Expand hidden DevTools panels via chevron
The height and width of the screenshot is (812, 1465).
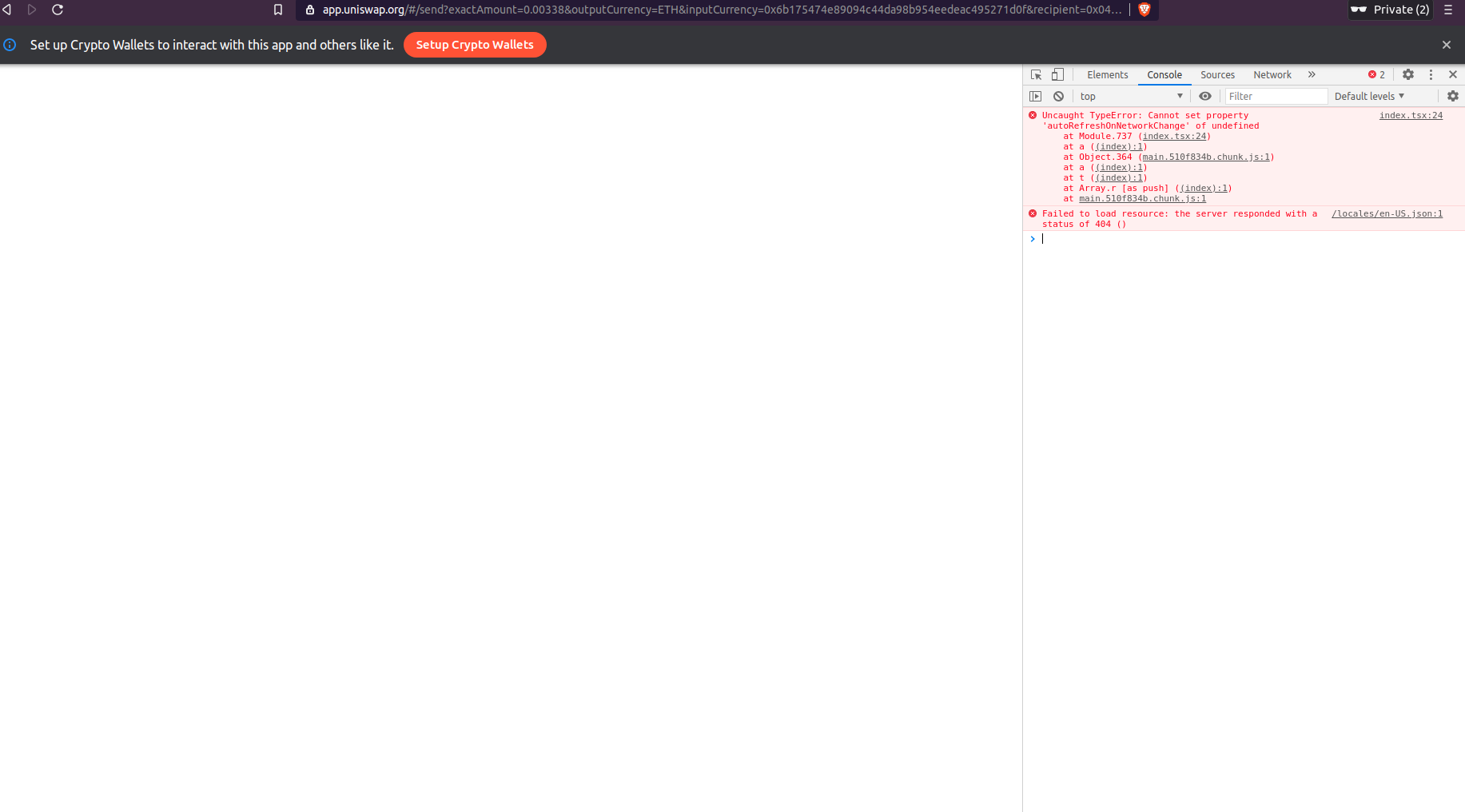(1312, 74)
